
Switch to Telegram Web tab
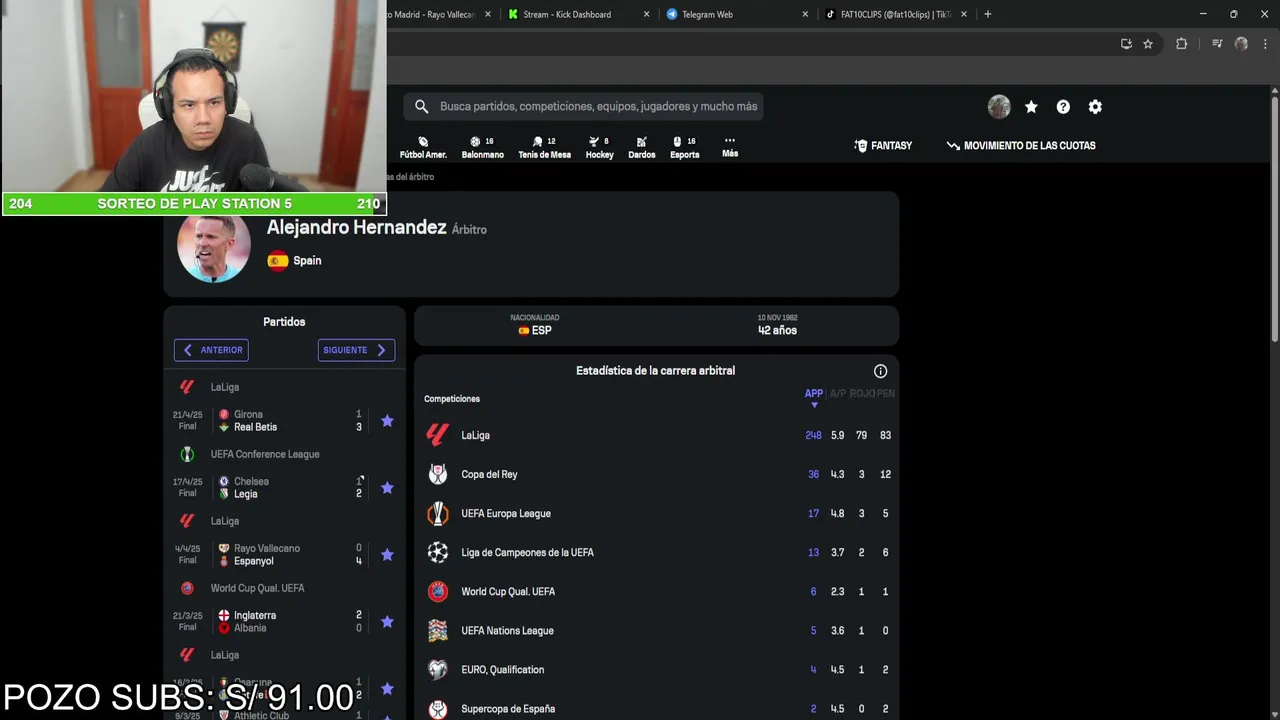click(707, 14)
